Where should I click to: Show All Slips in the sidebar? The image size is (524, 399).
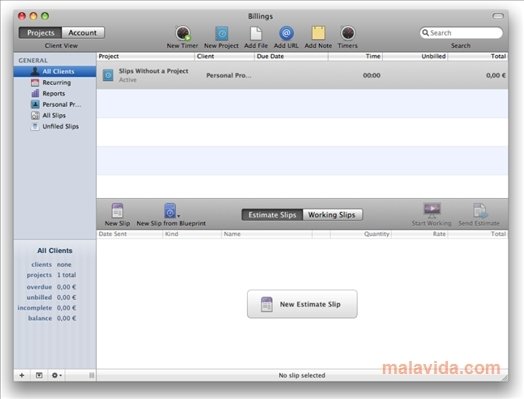point(55,116)
